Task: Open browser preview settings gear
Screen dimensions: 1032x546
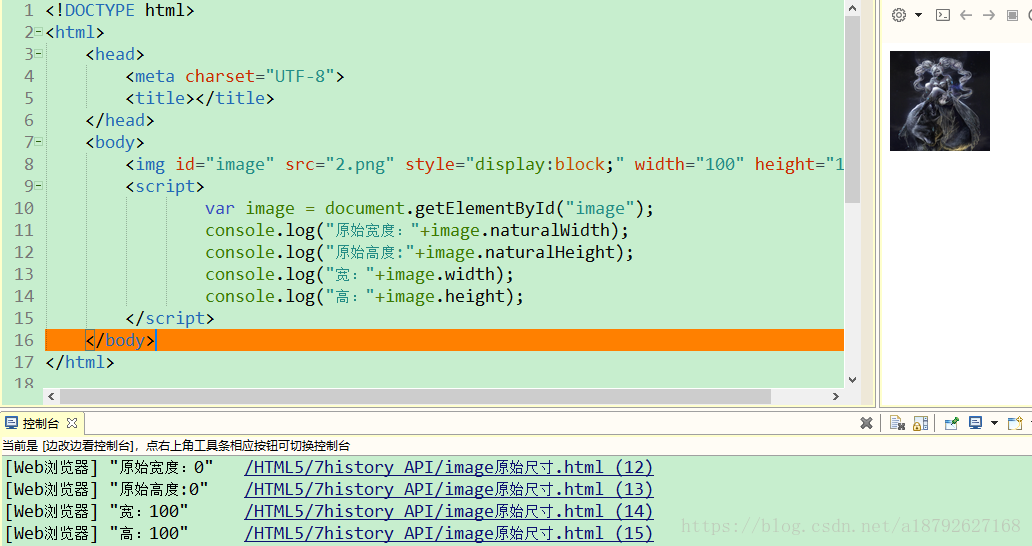Action: [x=898, y=15]
